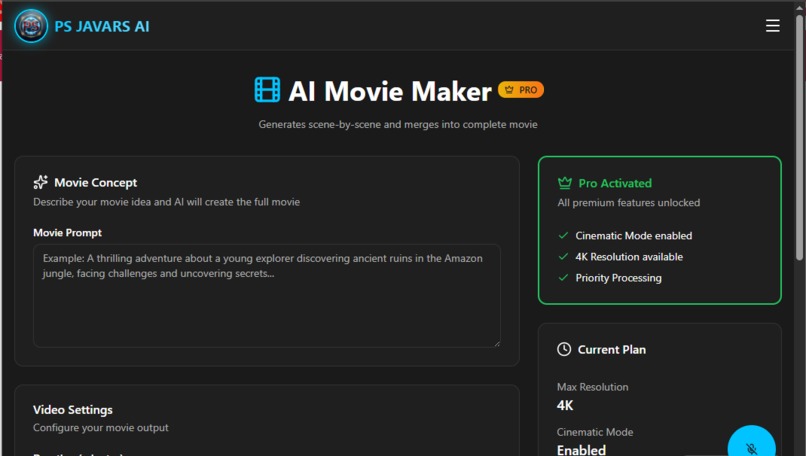Image resolution: width=806 pixels, height=456 pixels.
Task: Click the clock icon beside Current Plan
Action: pyautogui.click(x=564, y=349)
